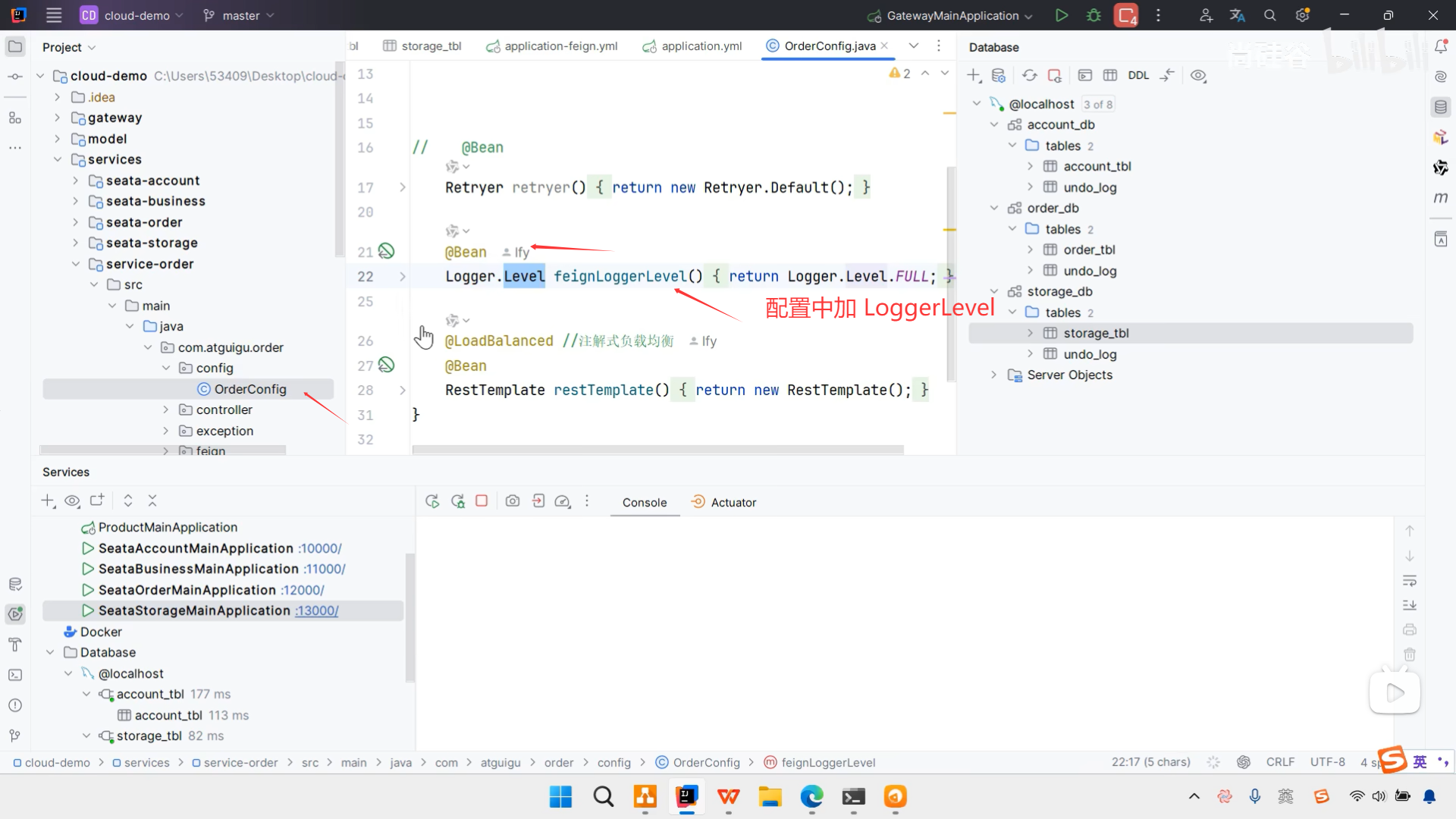Image resolution: width=1456 pixels, height=819 pixels.
Task: Open the :13000/ link of SeataStorageMainApplication
Action: pos(317,610)
